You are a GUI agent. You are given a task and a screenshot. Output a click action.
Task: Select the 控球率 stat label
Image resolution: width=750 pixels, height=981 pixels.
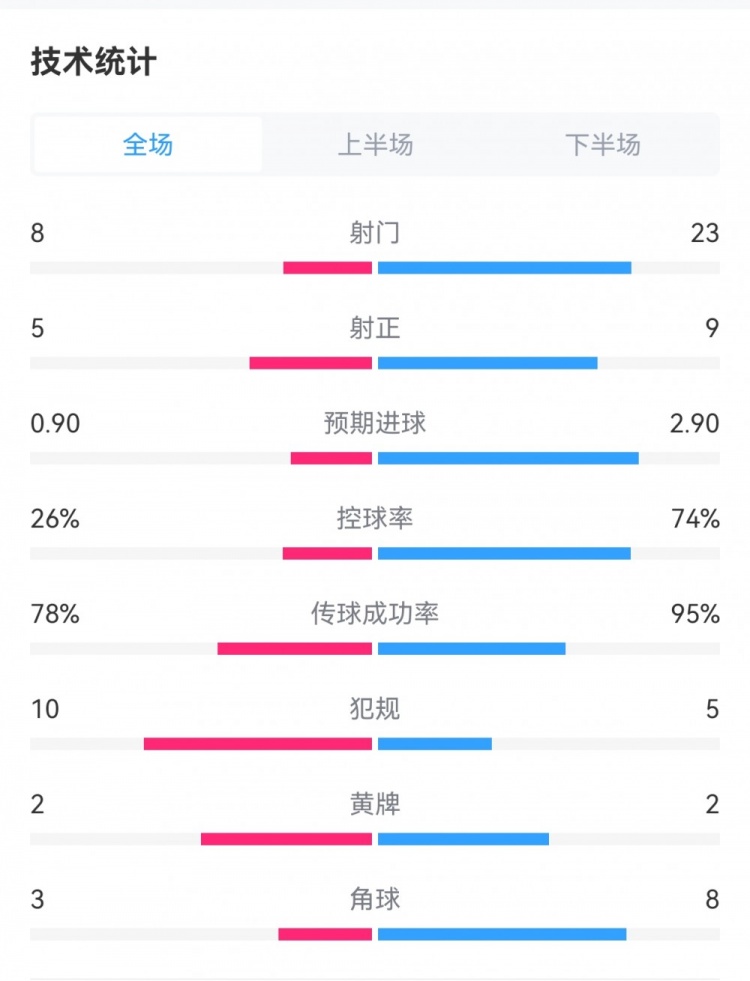(375, 518)
